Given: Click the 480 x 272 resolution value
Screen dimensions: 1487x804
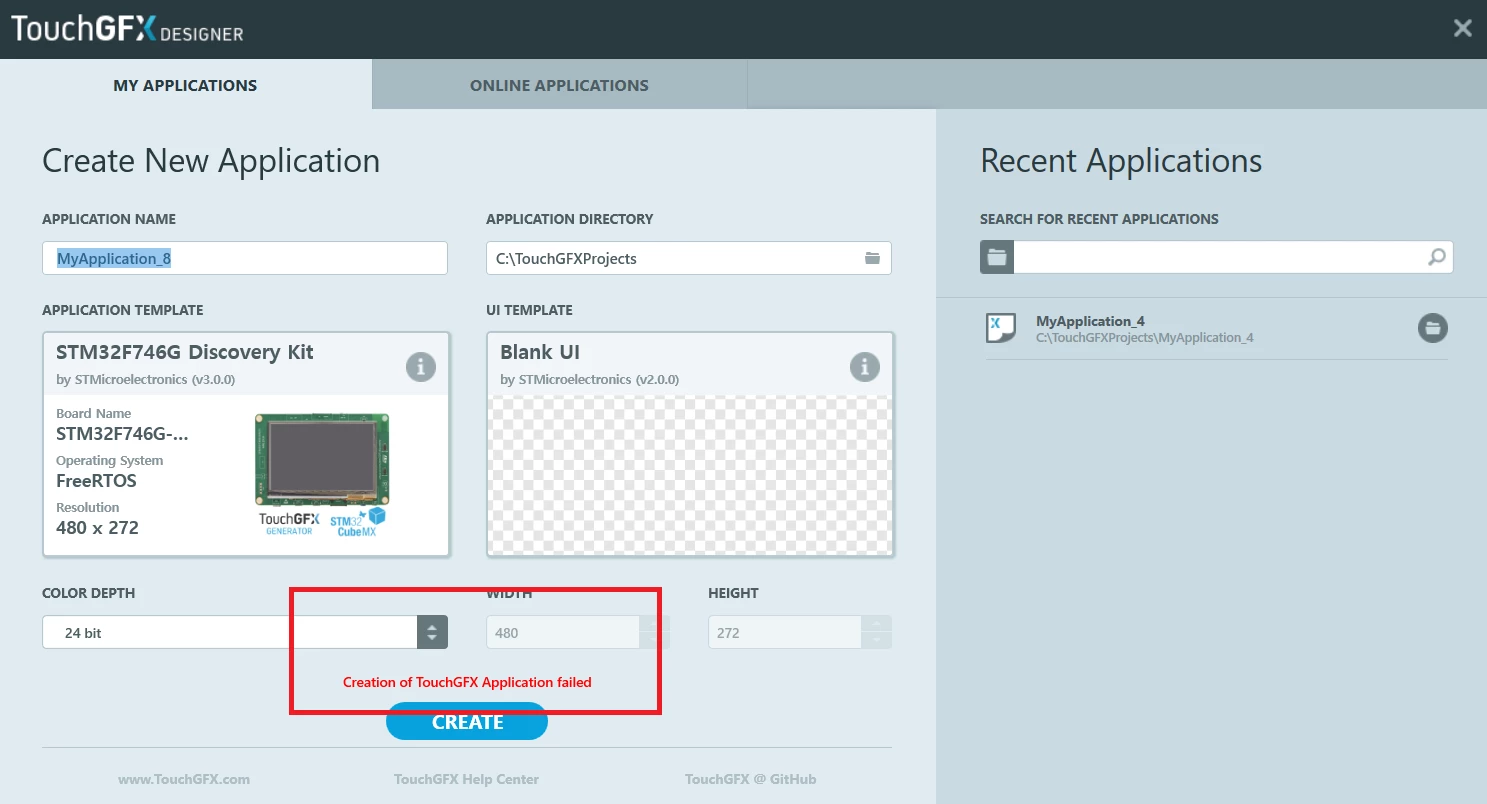Looking at the screenshot, I should 97,527.
